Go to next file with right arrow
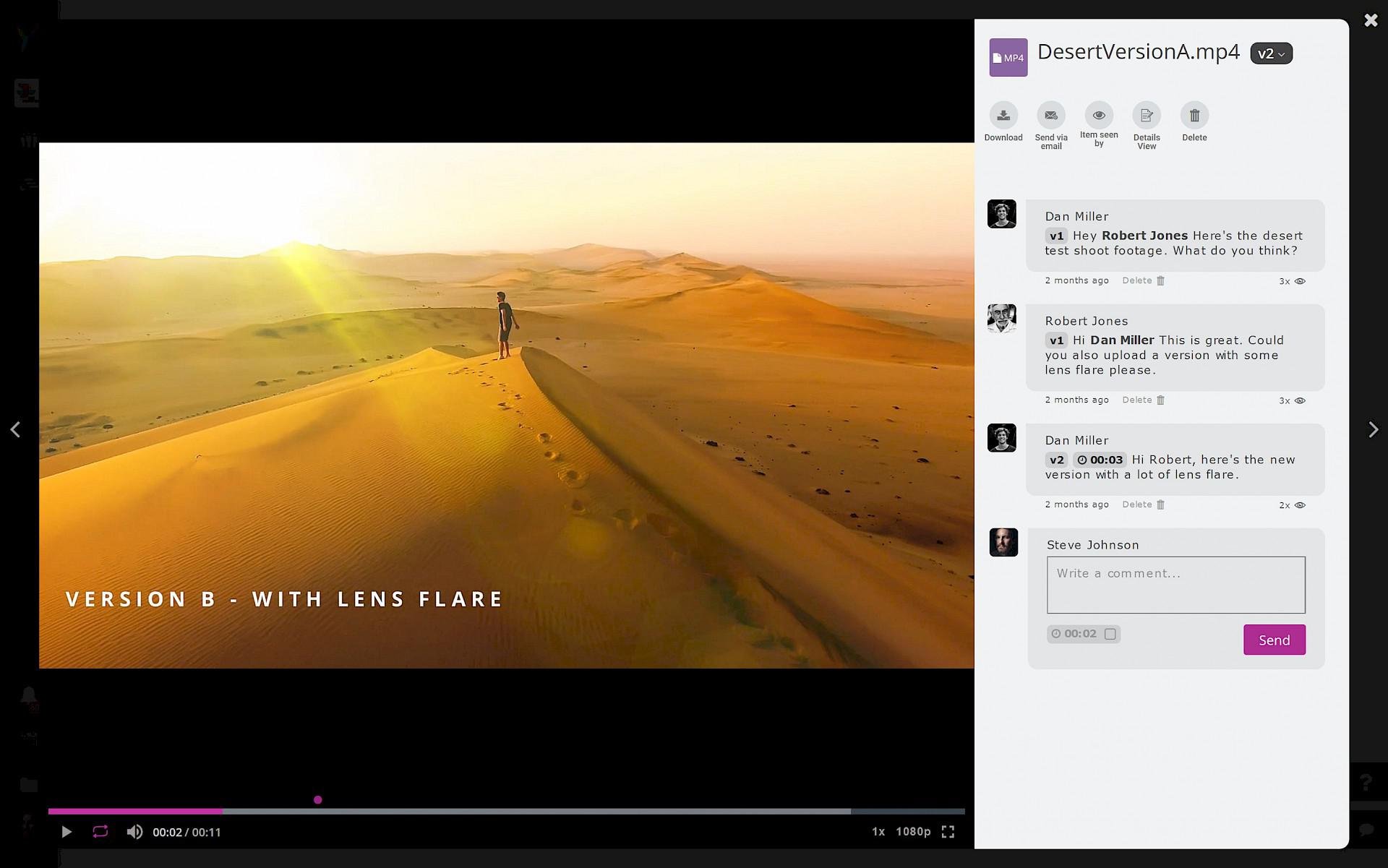The image size is (1388, 868). click(x=1373, y=429)
